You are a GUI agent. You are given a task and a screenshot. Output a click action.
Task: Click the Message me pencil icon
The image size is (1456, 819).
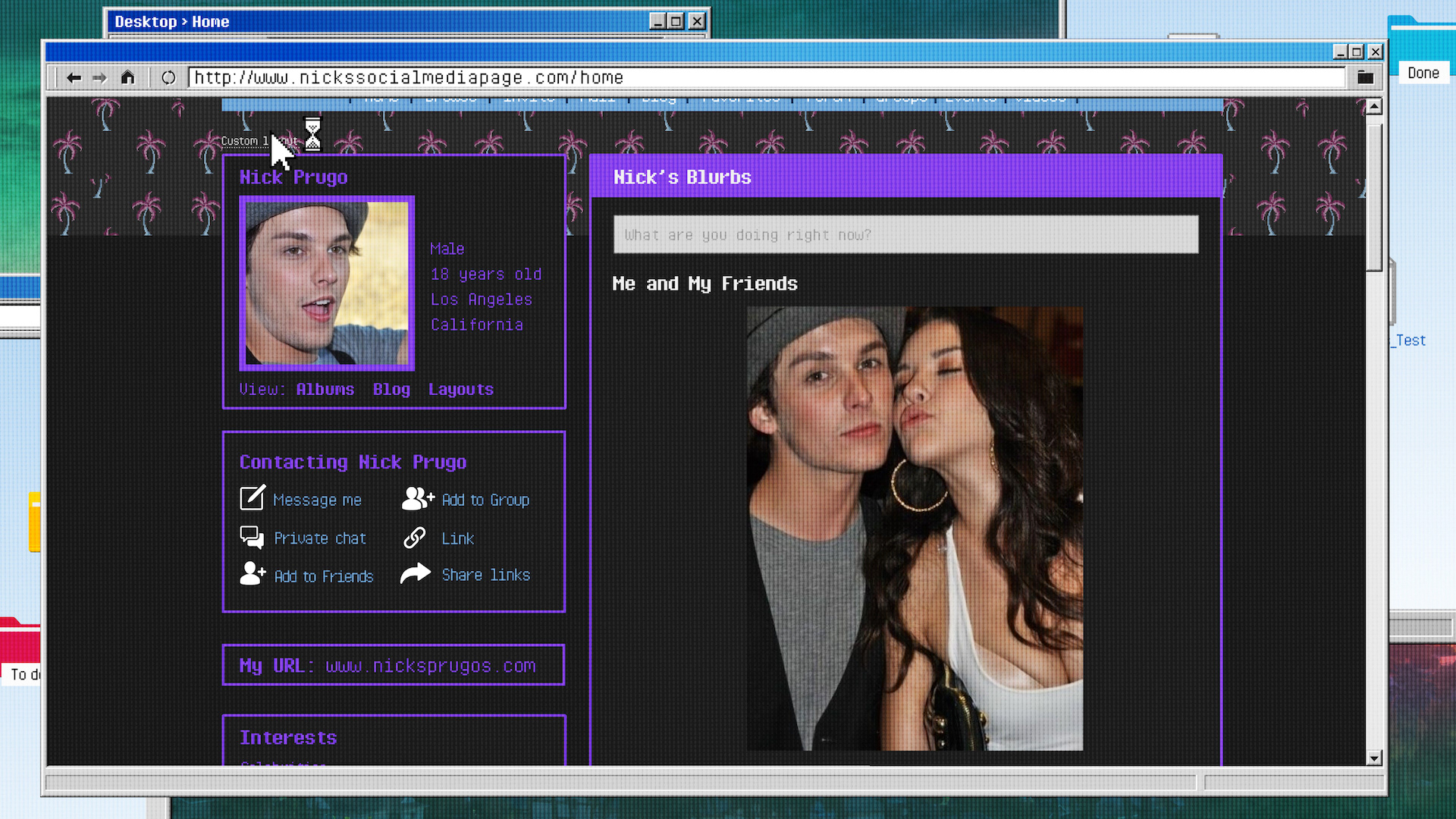pos(253,497)
